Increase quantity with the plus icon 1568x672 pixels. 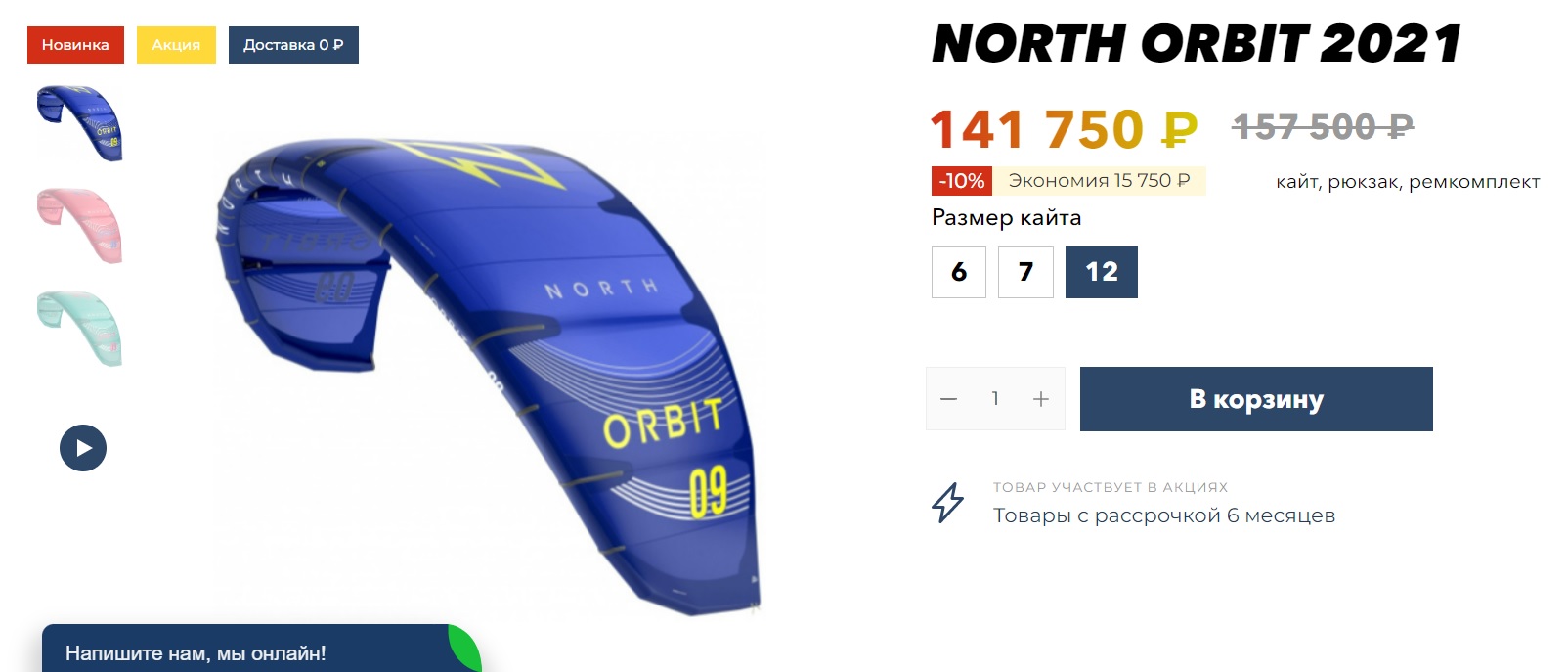click(x=1041, y=399)
